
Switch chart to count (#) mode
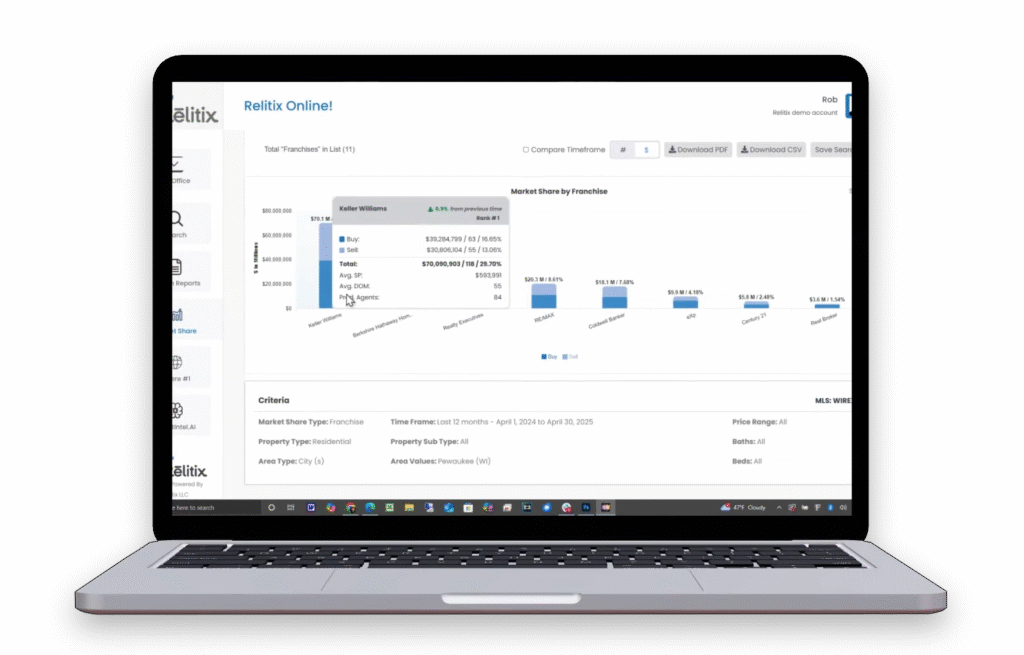(623, 150)
